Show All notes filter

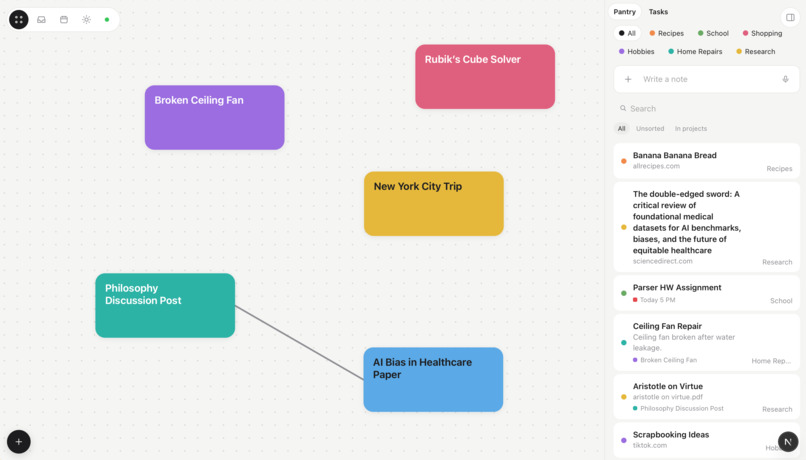pyautogui.click(x=621, y=128)
